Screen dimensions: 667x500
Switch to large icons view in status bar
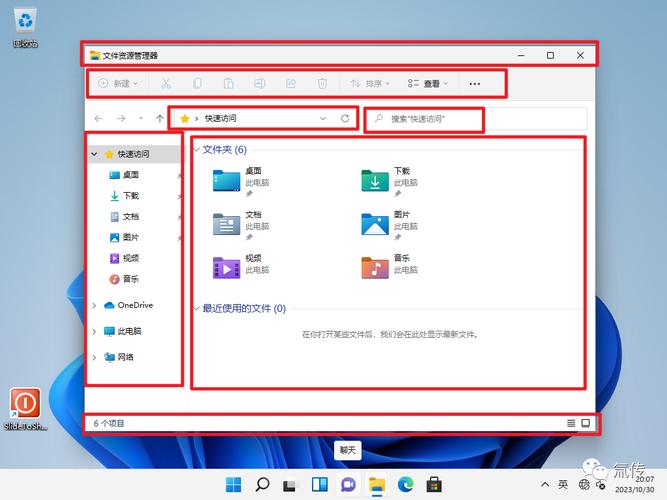[x=586, y=423]
